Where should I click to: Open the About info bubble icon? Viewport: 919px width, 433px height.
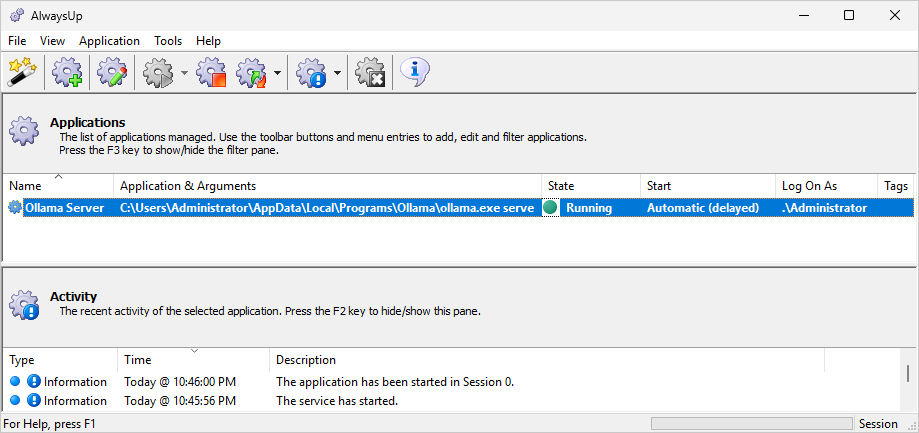point(415,73)
